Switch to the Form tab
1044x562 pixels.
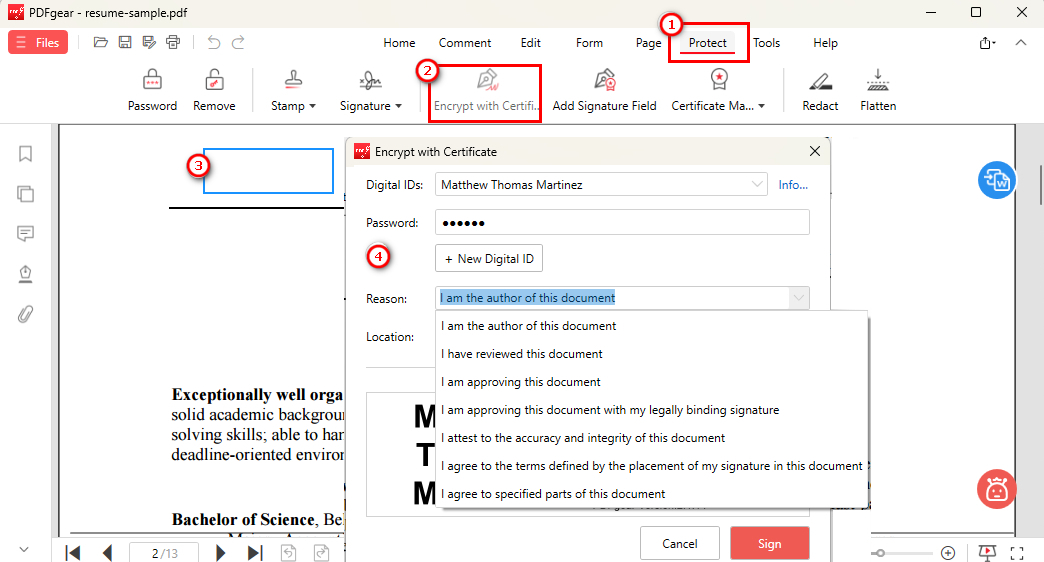(x=589, y=43)
